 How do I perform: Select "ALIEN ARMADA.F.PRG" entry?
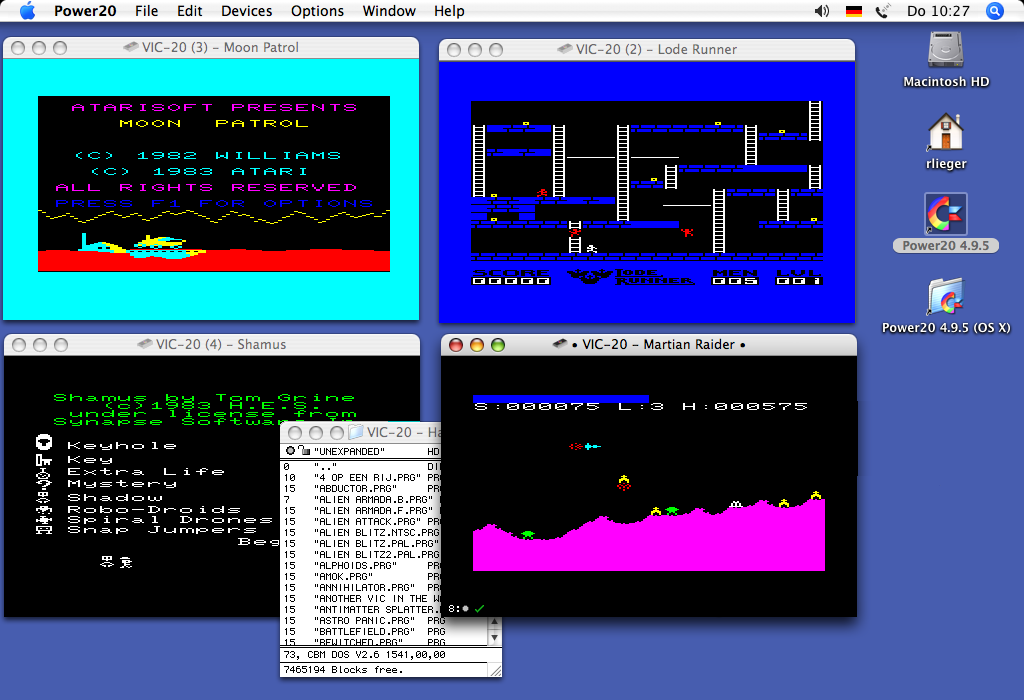(361, 511)
